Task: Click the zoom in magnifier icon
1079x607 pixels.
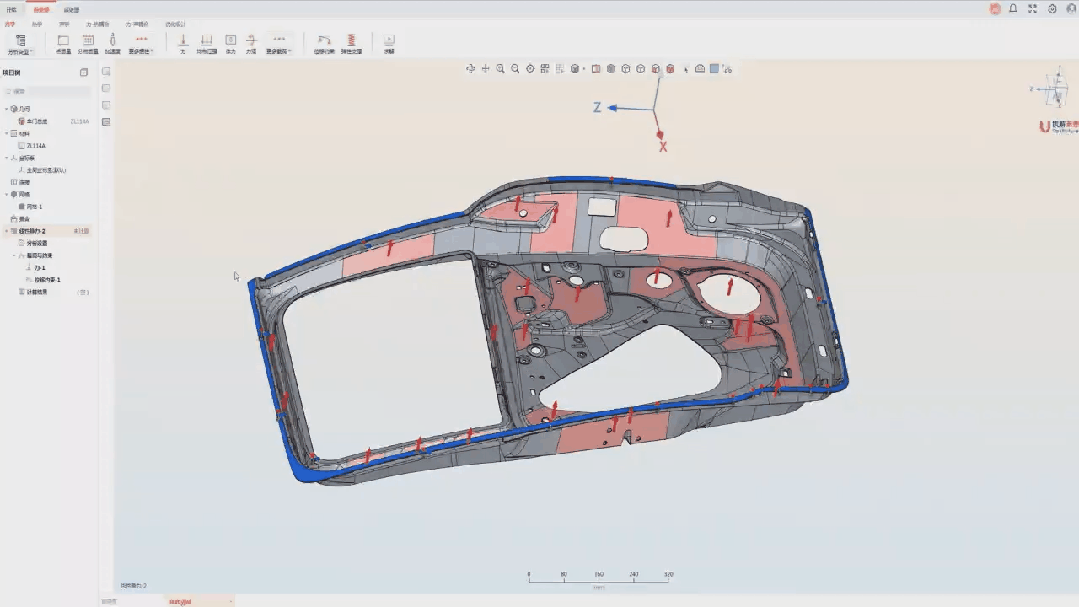Action: point(500,69)
